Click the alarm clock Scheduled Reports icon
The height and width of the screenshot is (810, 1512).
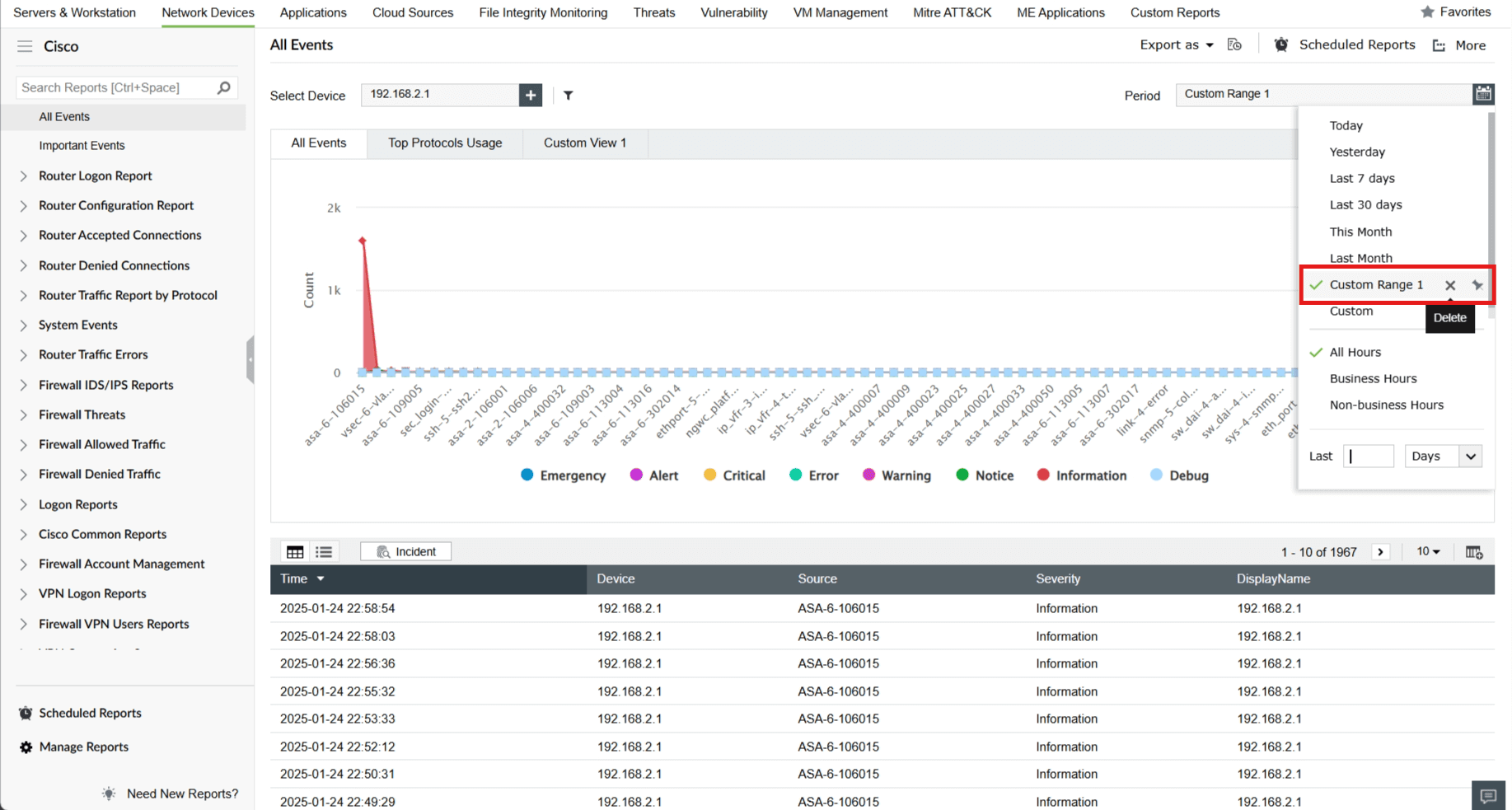(x=1280, y=44)
